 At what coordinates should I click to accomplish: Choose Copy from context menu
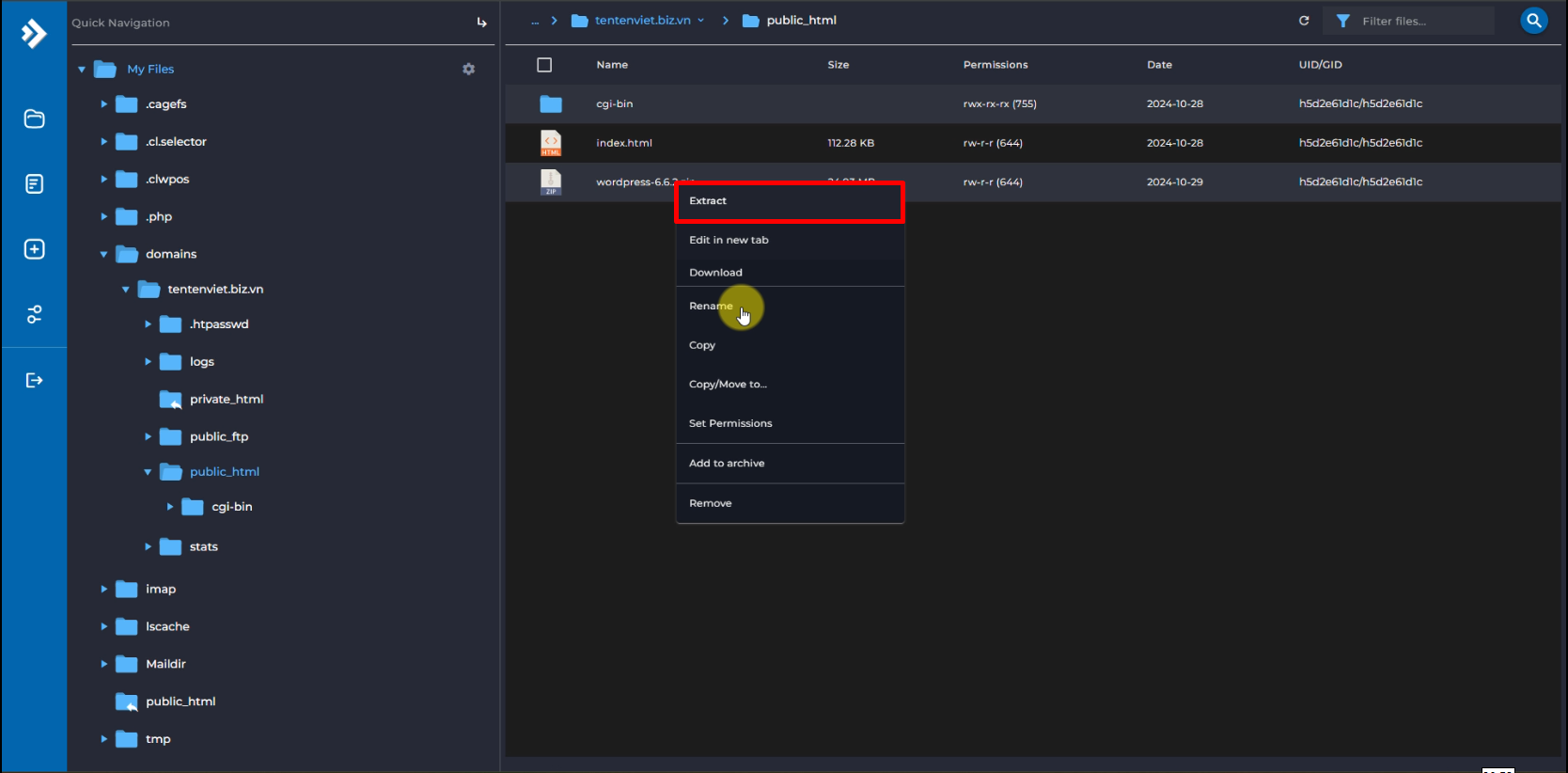coord(790,345)
